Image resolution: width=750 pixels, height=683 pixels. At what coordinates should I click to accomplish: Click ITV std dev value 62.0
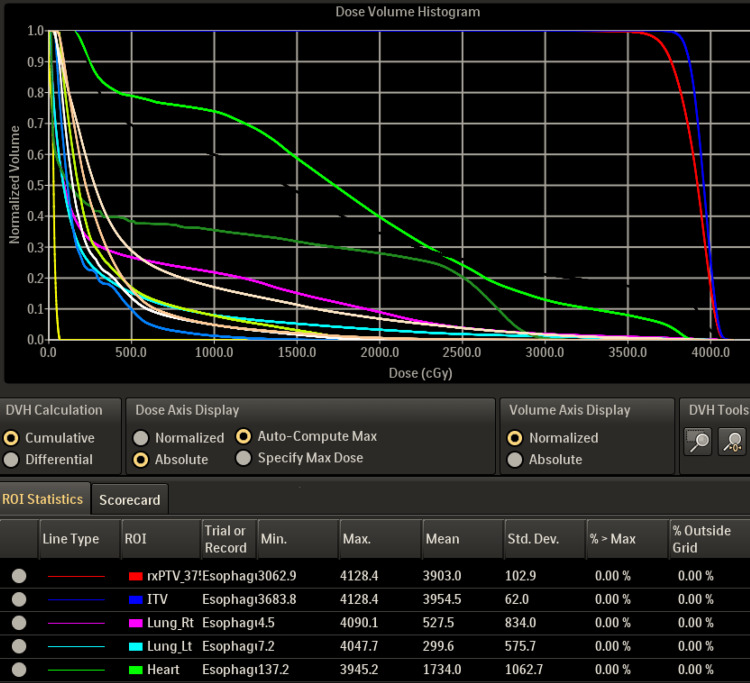pyautogui.click(x=517, y=599)
